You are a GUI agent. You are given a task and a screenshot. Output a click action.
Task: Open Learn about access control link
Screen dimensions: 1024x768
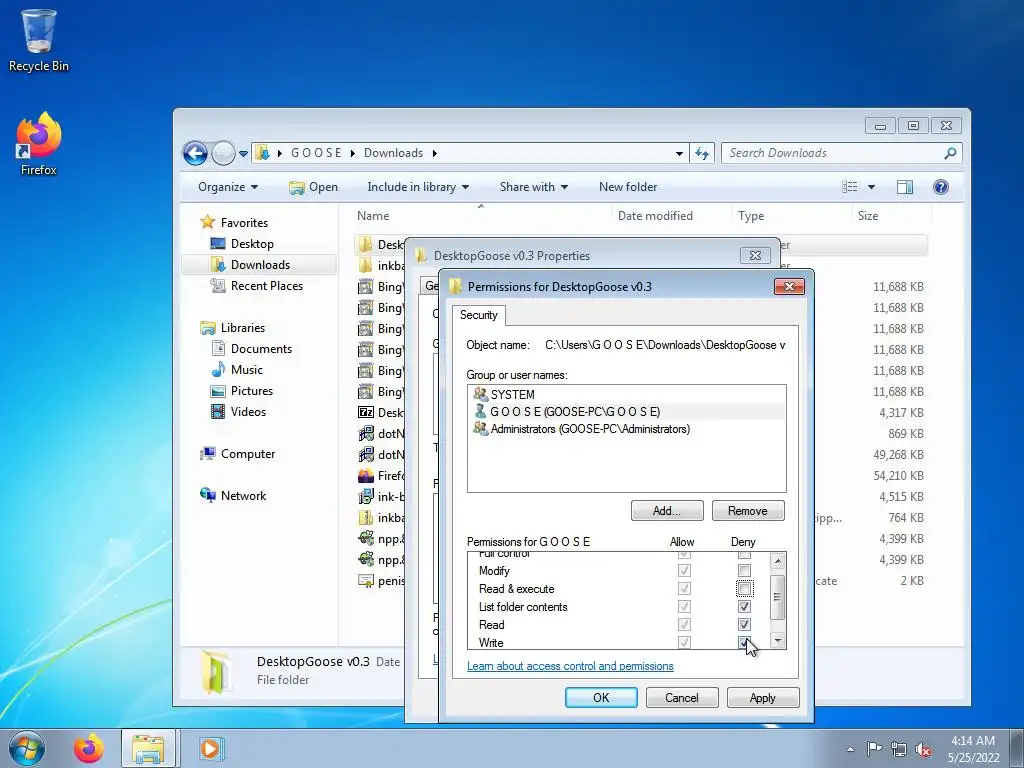pos(570,666)
